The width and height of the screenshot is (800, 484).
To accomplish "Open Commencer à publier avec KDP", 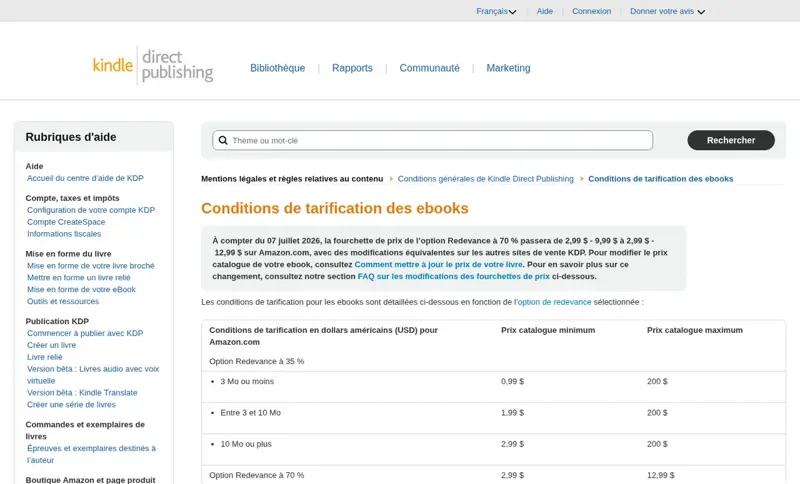I will [x=85, y=333].
